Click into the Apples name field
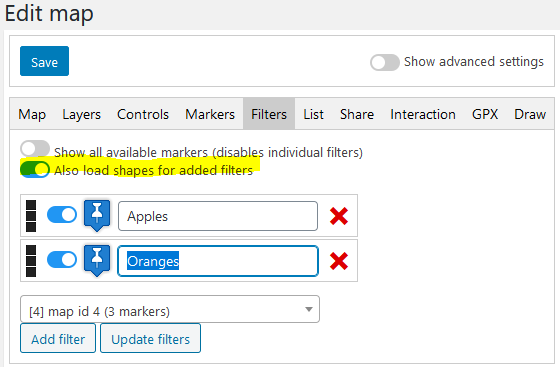 tap(218, 216)
